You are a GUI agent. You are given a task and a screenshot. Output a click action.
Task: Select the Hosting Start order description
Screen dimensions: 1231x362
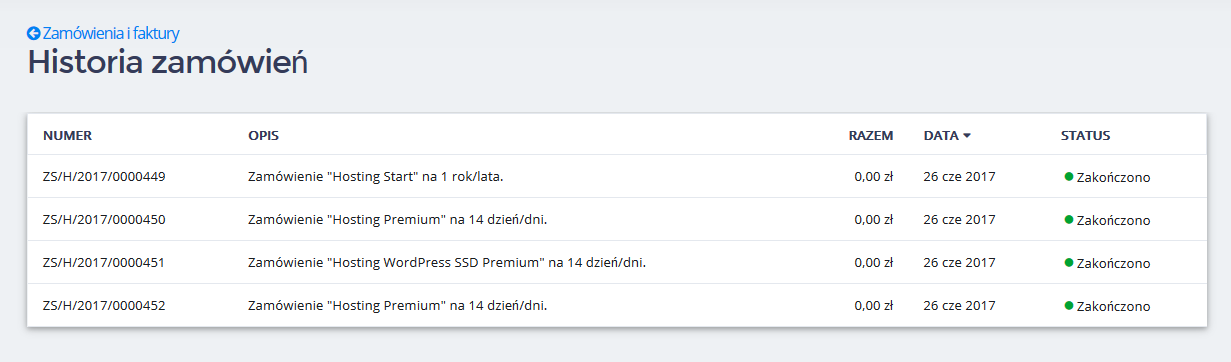point(376,177)
